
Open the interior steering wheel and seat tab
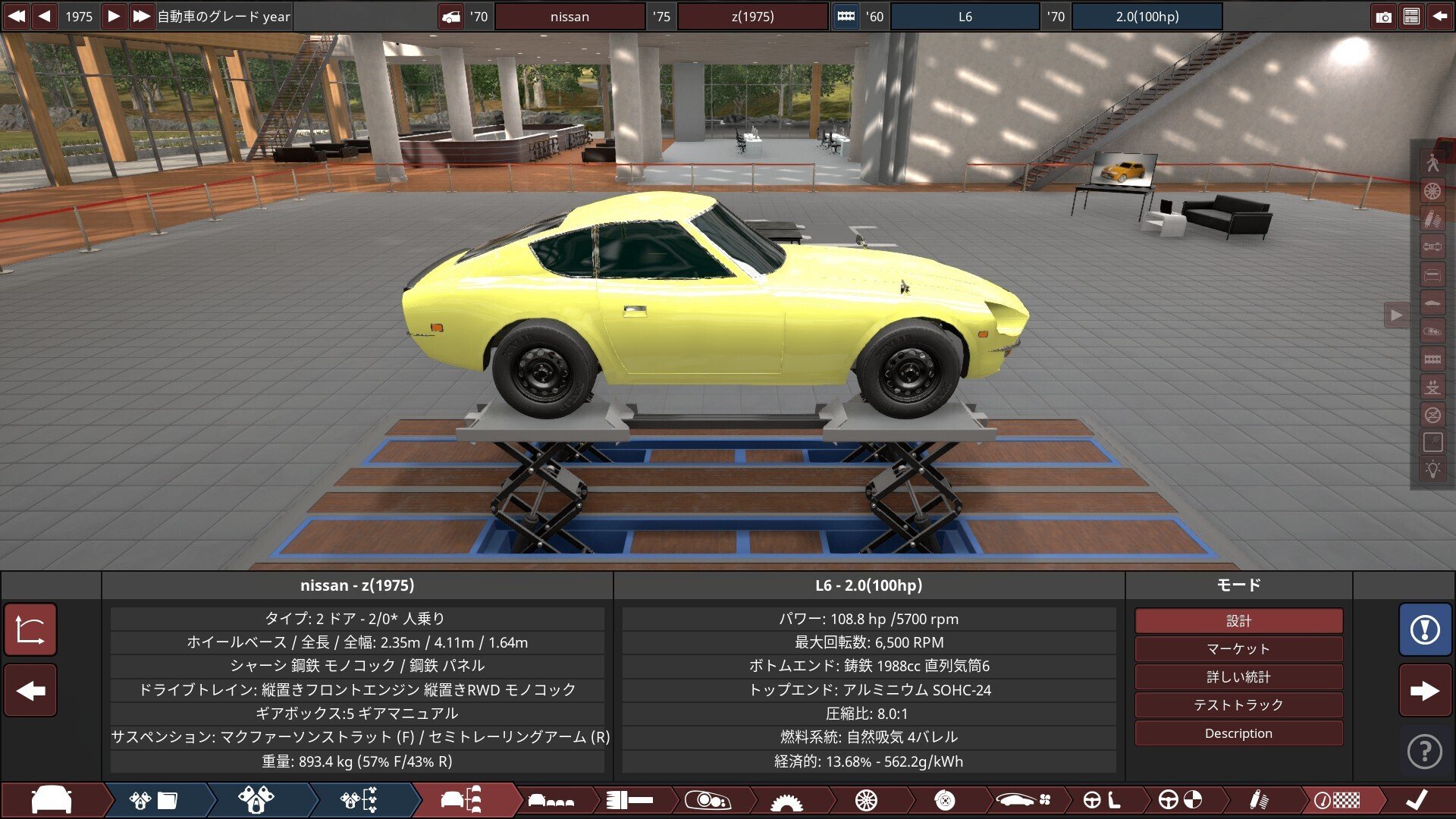[x=1102, y=800]
